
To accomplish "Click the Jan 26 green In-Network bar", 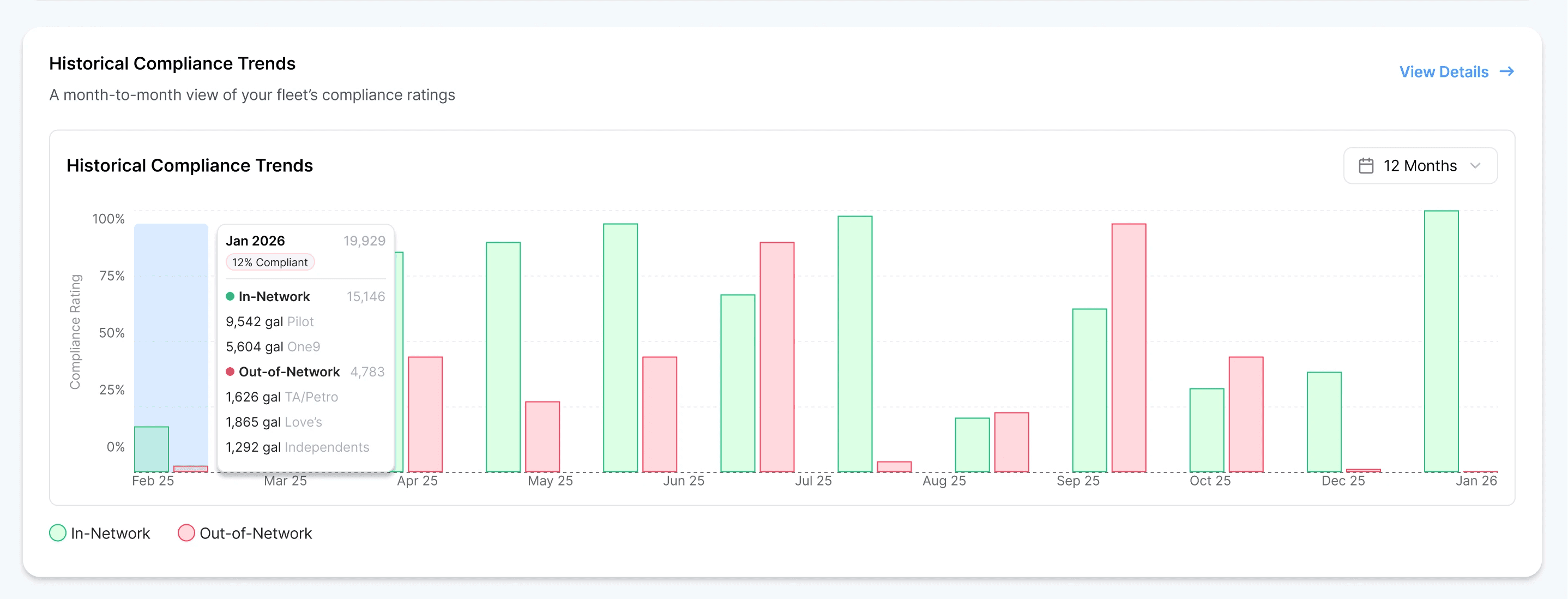I will pyautogui.click(x=1441, y=342).
